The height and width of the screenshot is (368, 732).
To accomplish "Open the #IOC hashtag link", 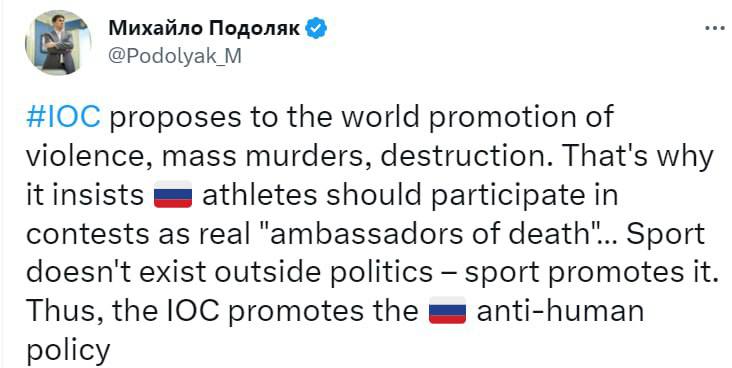I will point(63,117).
